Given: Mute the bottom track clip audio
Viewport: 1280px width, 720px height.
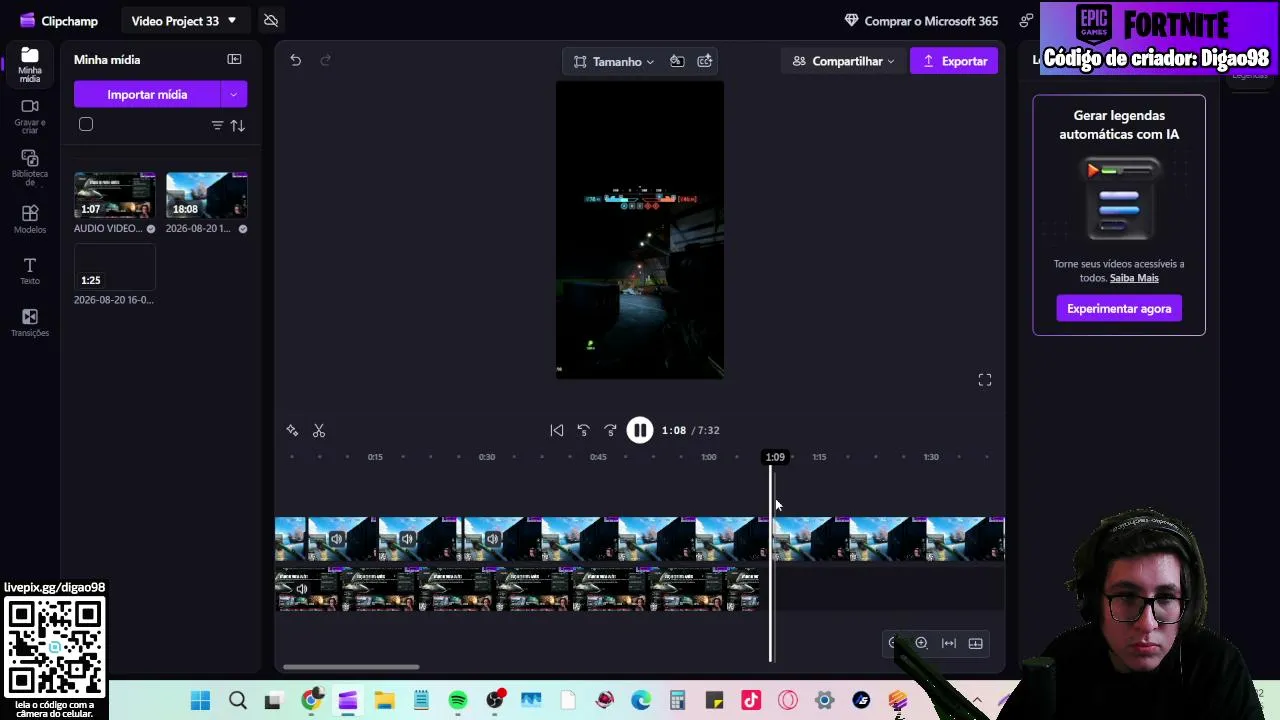Looking at the screenshot, I should click(x=302, y=589).
